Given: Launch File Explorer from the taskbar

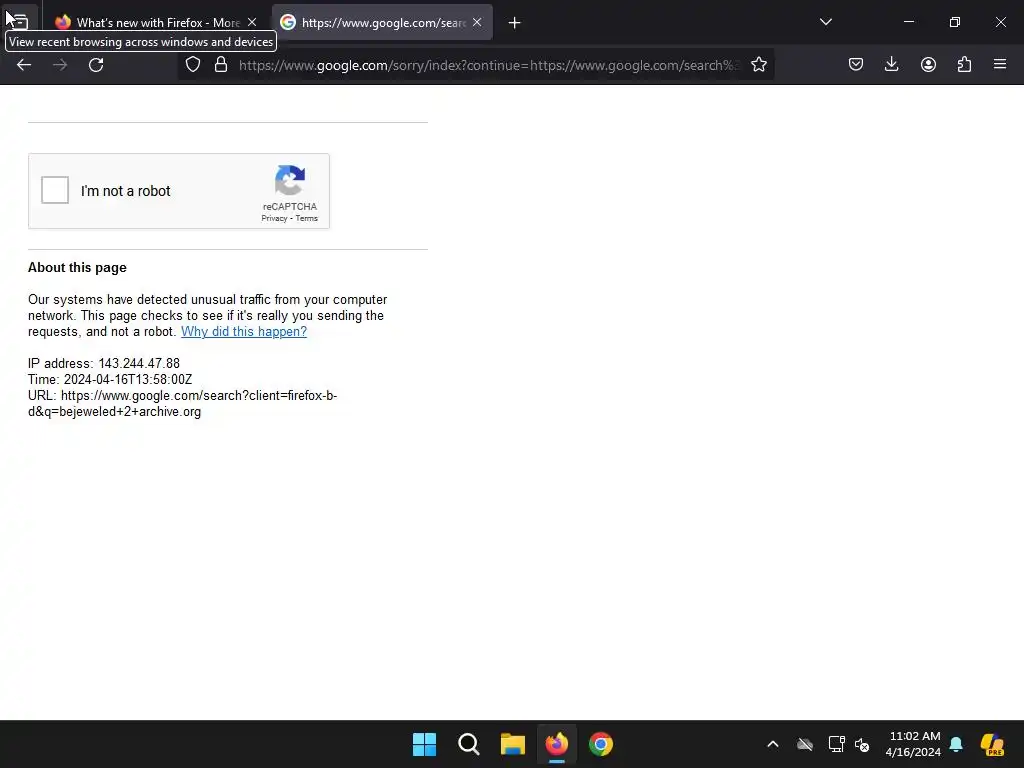Looking at the screenshot, I should (513, 744).
